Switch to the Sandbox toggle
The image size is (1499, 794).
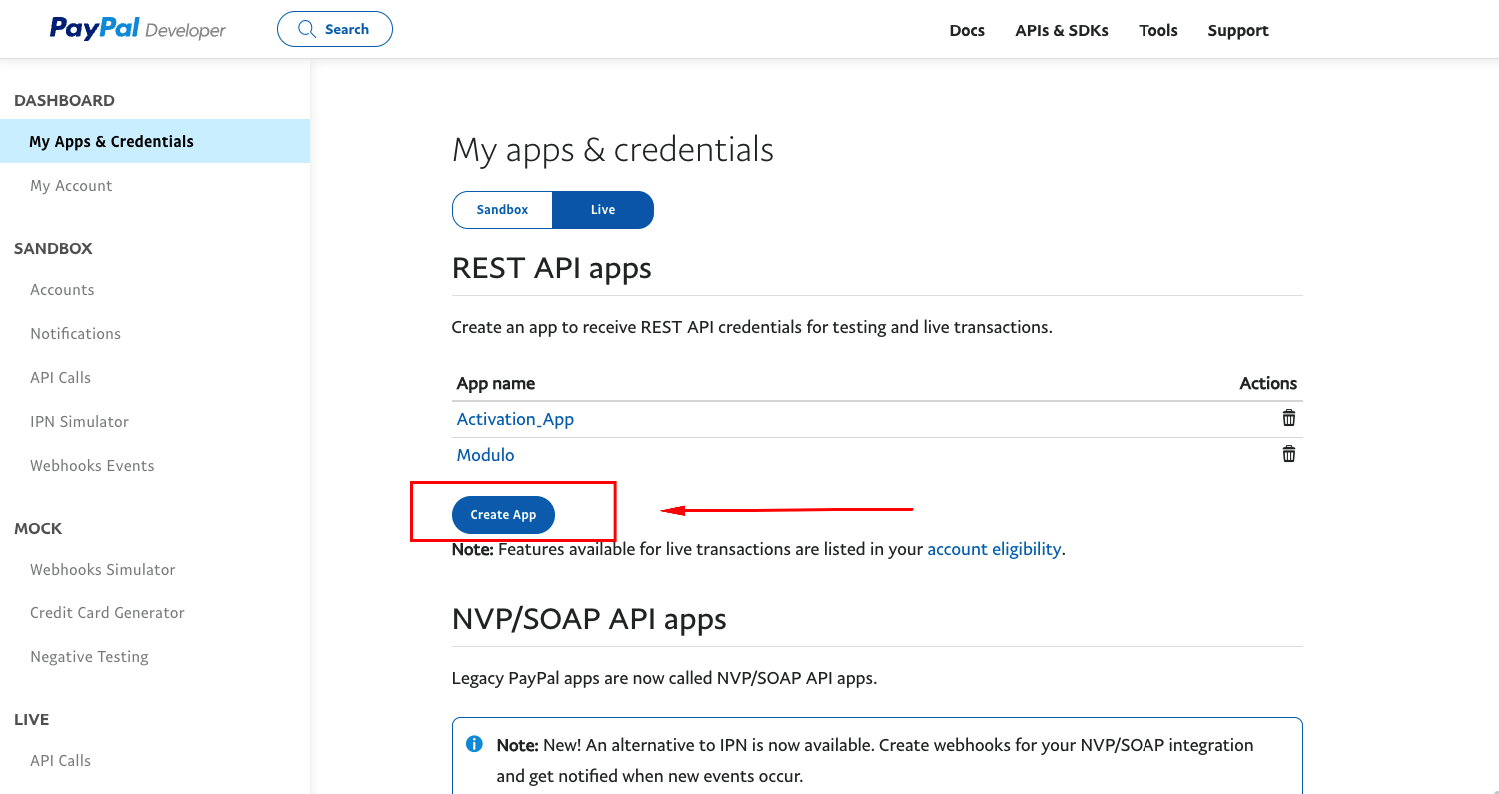(x=502, y=210)
